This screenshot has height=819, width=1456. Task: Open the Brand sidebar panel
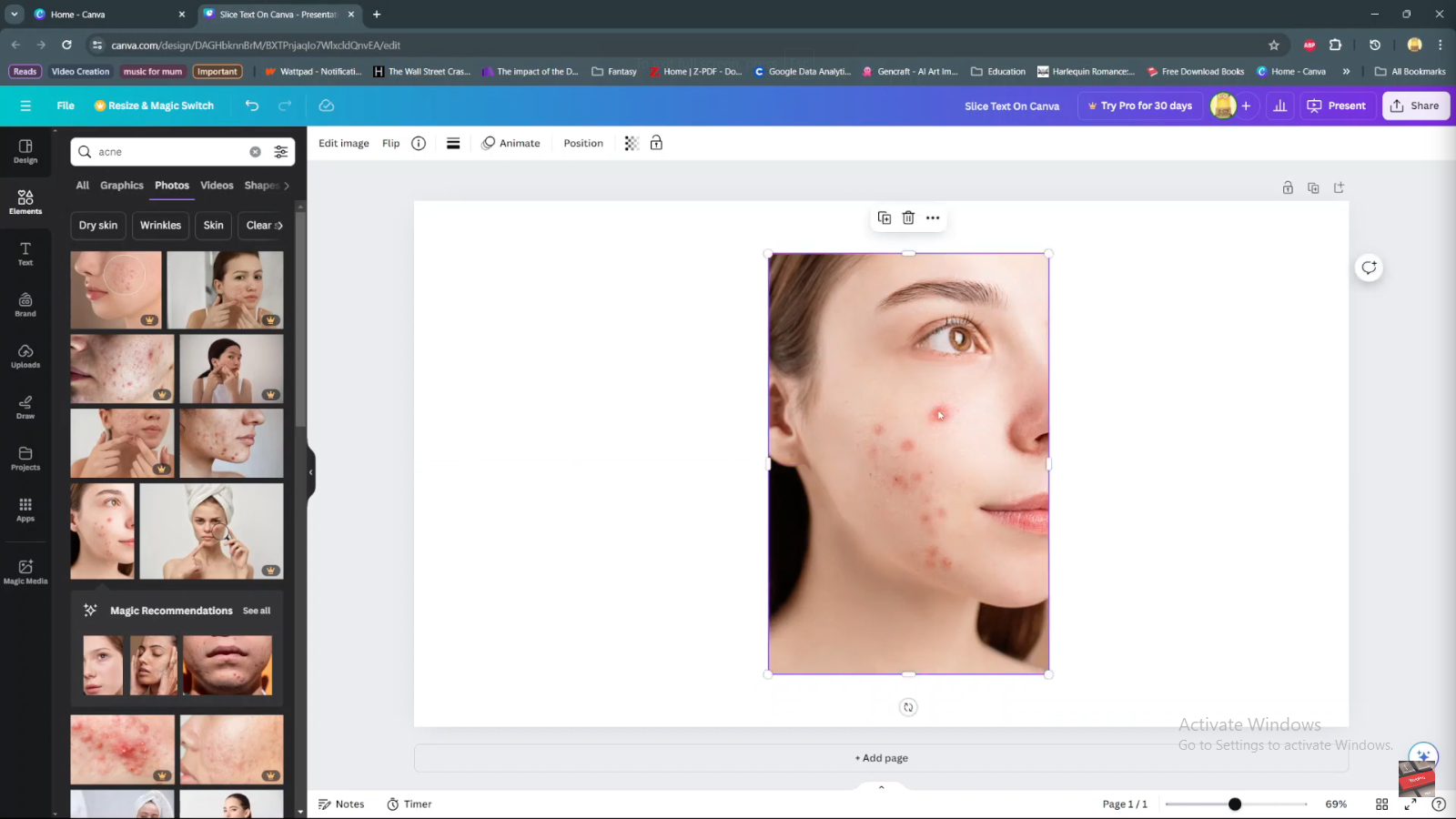click(x=25, y=305)
